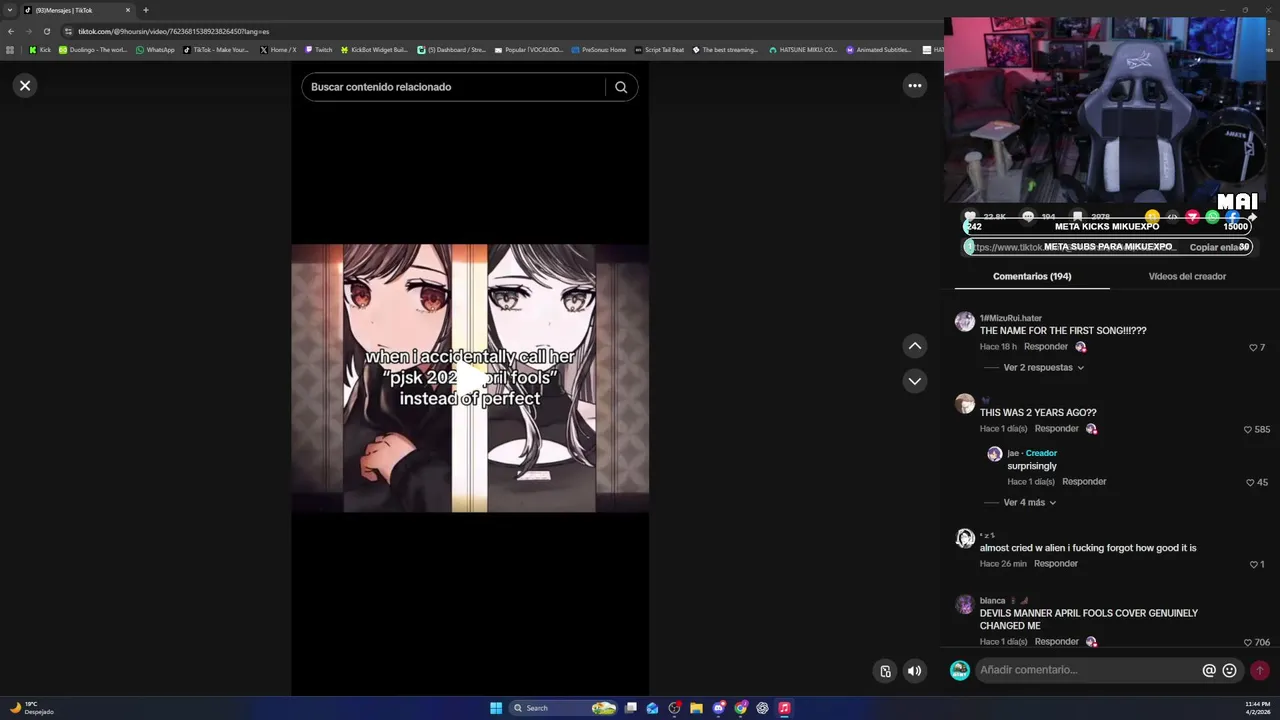Go to previous video with up arrow
Screen dimensions: 1280x720
[x=914, y=346]
